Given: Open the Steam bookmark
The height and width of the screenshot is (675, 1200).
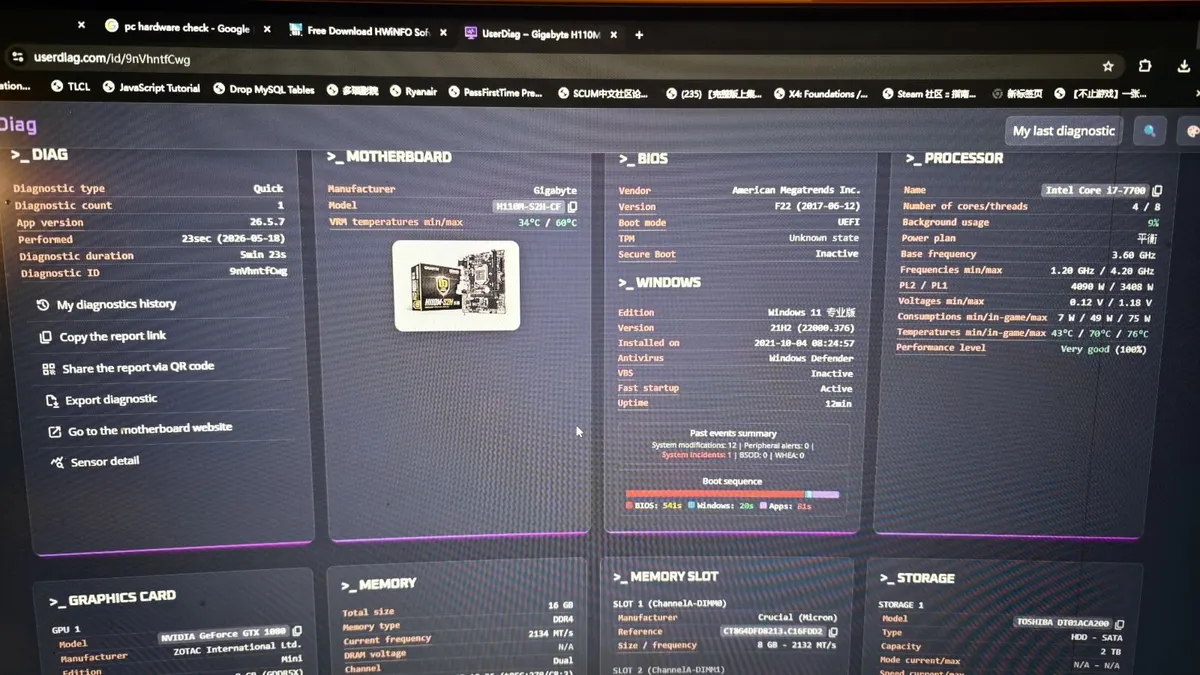Looking at the screenshot, I should [x=929, y=94].
